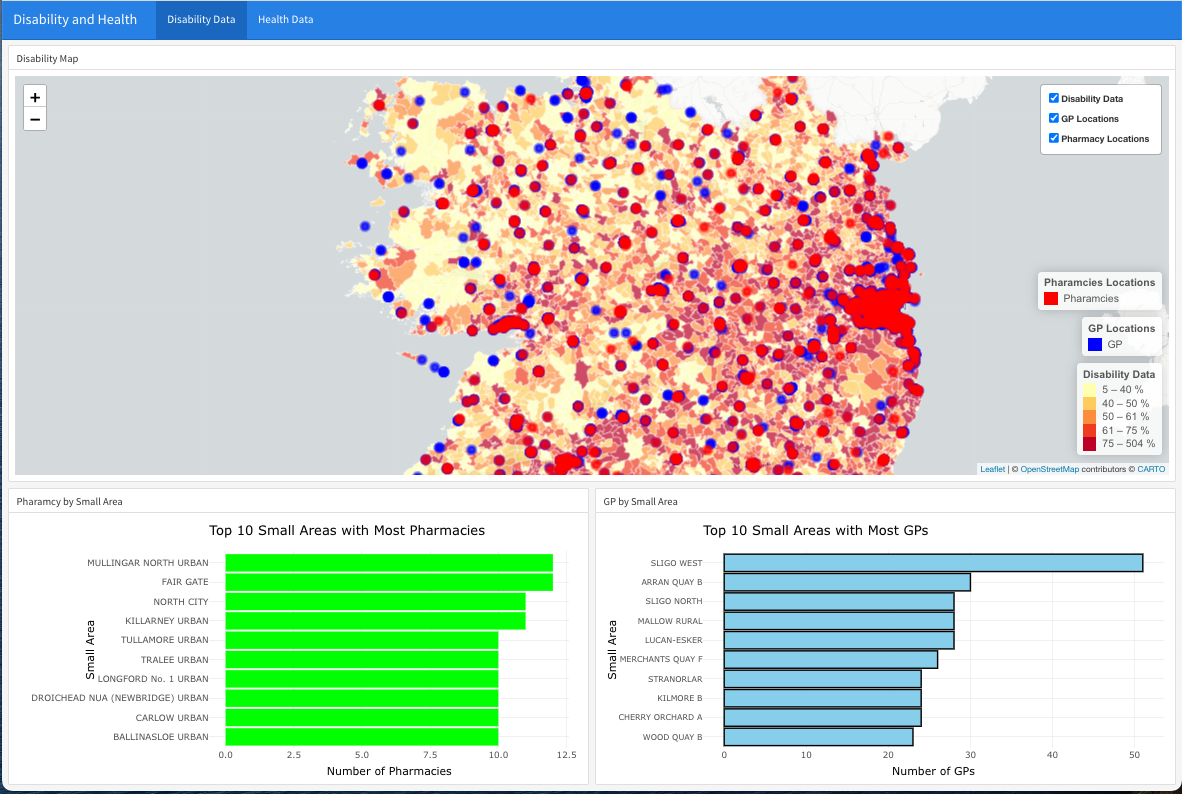Open the OpenStreetMap attribution link
Viewport: 1182px width, 794px height.
click(x=1049, y=468)
